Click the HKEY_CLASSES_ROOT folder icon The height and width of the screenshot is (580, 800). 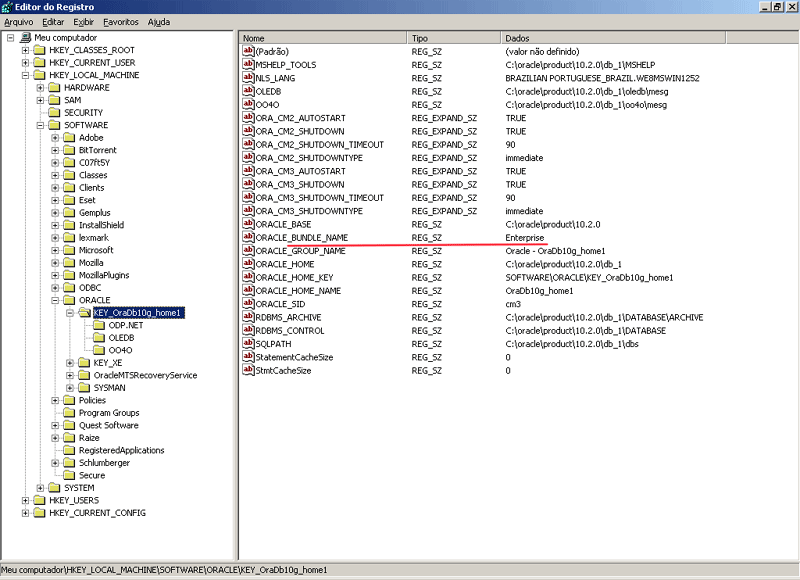click(40, 50)
